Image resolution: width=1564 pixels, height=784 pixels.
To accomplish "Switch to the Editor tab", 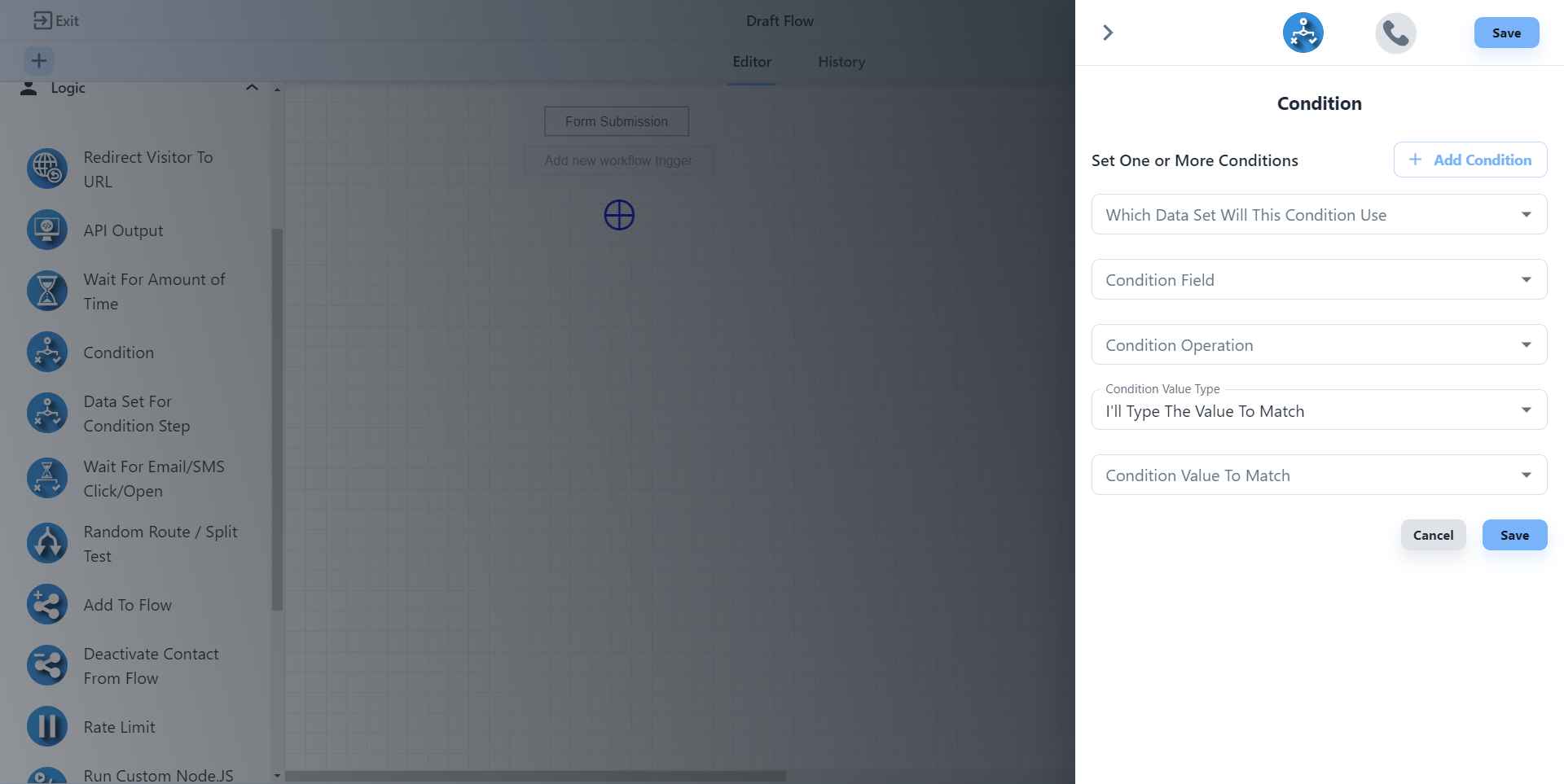I will (x=751, y=62).
